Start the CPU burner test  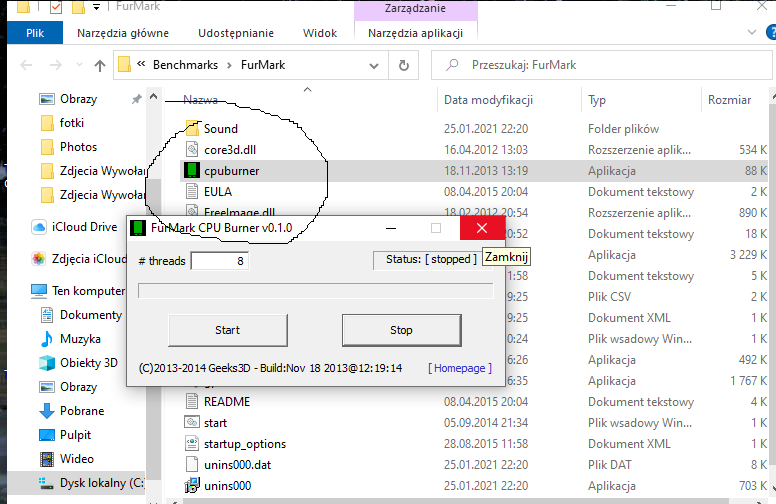click(x=228, y=330)
